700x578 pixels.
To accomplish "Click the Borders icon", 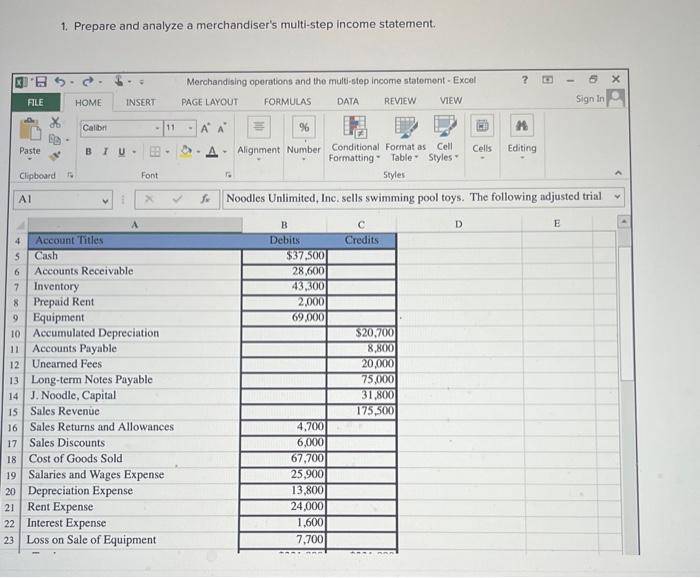I will [155, 152].
